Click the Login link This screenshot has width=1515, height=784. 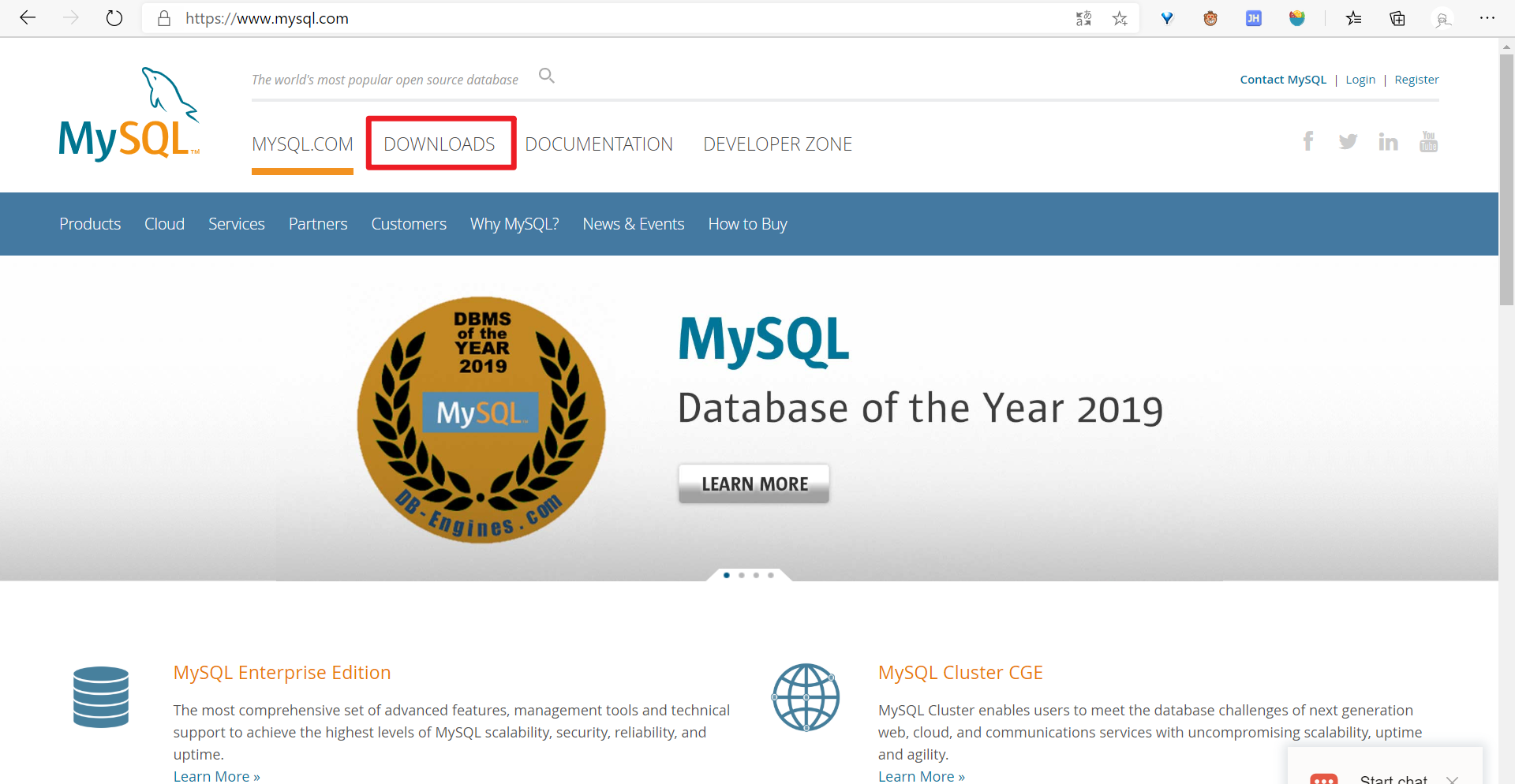coord(1360,80)
